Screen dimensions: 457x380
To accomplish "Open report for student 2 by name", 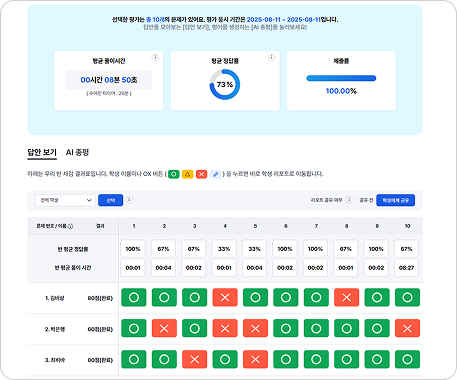I will 55,329.
